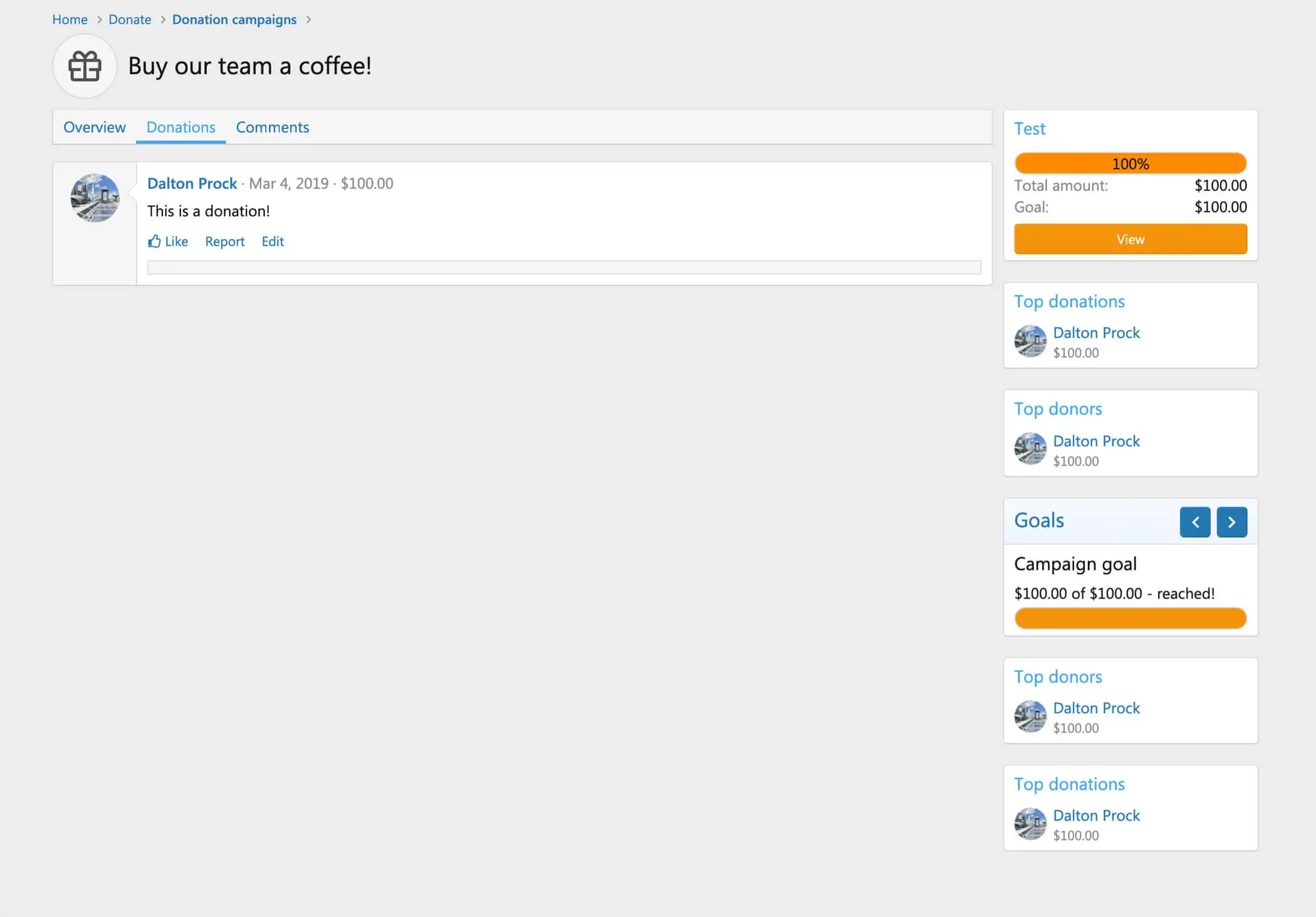
Task: Switch to the Overview tab
Action: pyautogui.click(x=95, y=127)
